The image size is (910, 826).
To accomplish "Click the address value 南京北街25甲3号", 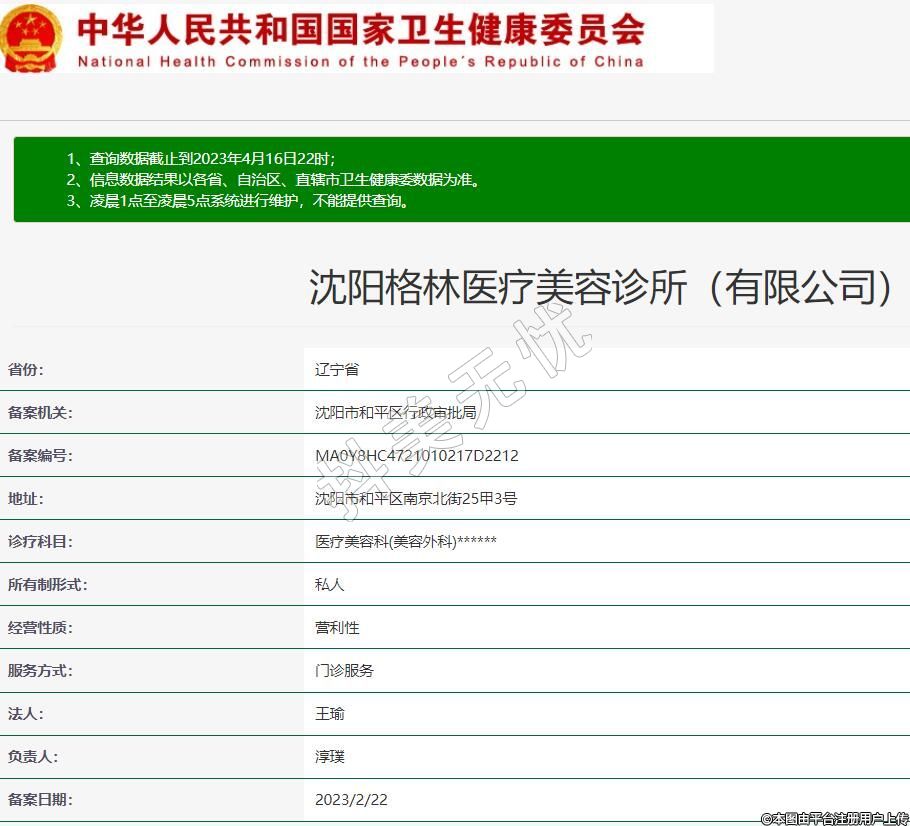I will click(416, 498).
